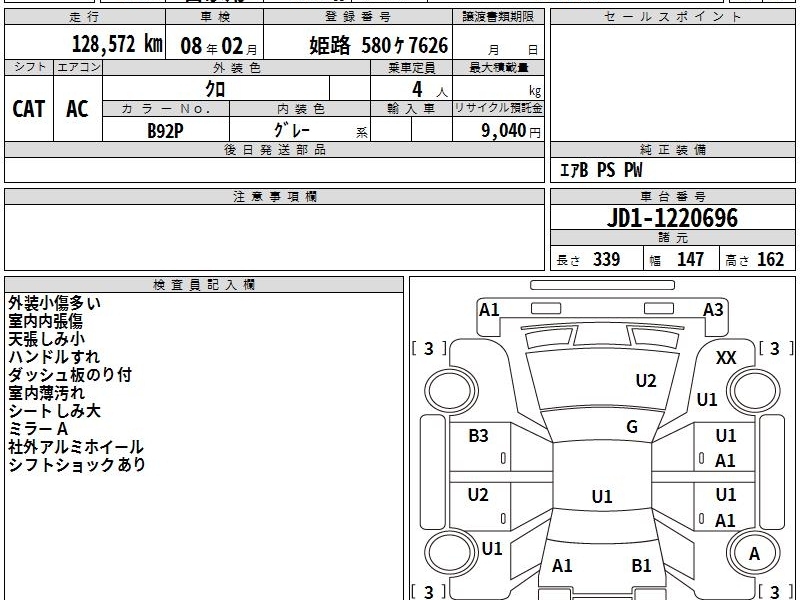Click inspector note シートしみ大
The image size is (800, 600).
[x=55, y=411]
